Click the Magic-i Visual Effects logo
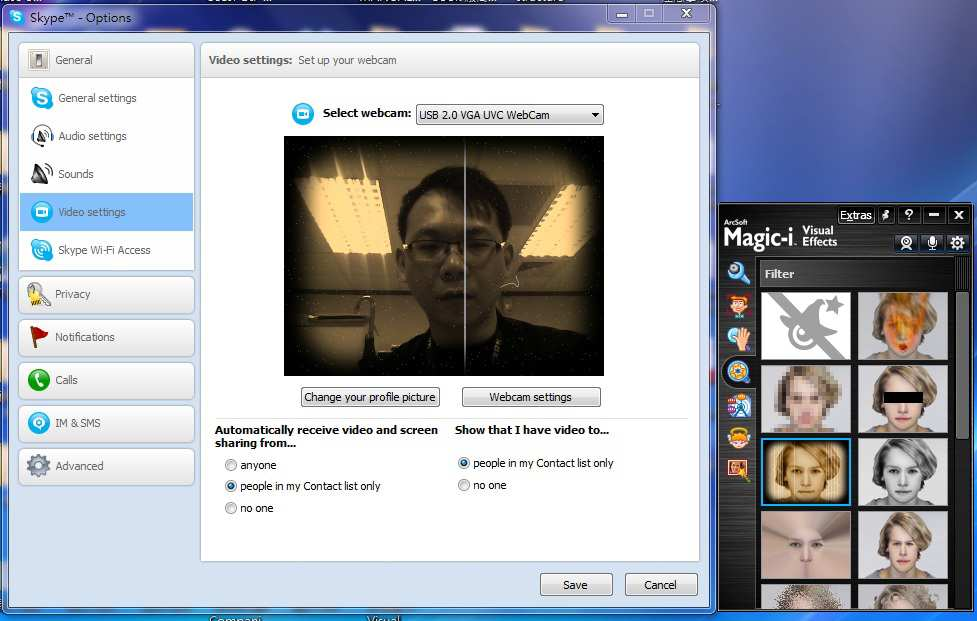 (780, 235)
